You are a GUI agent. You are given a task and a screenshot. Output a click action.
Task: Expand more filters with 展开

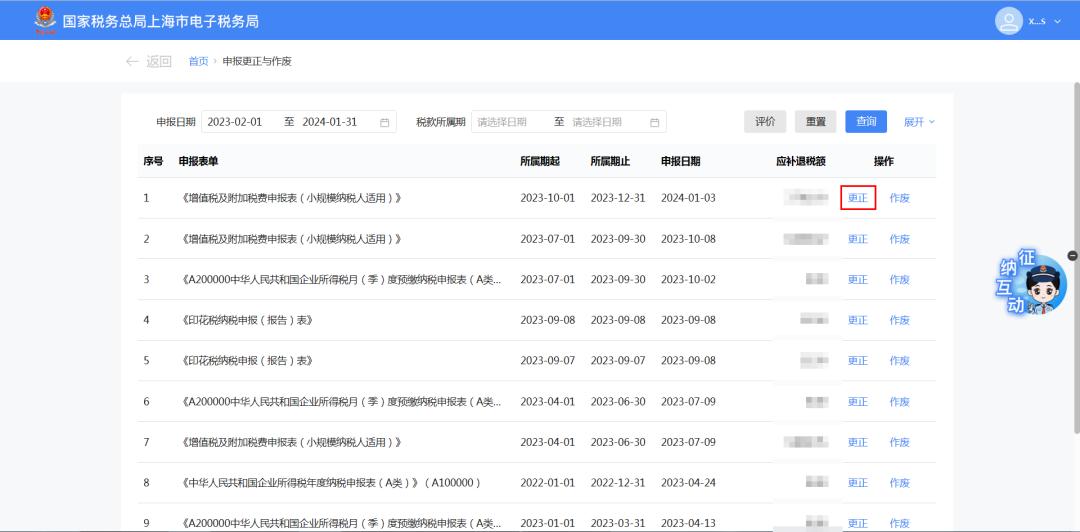pyautogui.click(x=919, y=122)
